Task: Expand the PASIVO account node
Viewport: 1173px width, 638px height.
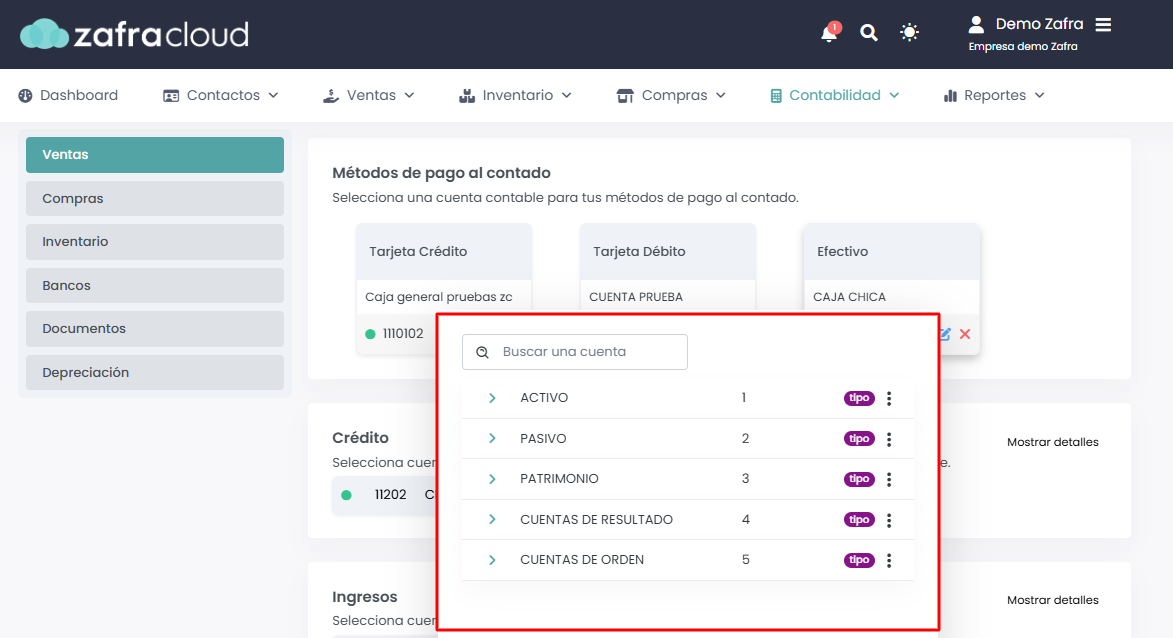Action: (492, 438)
